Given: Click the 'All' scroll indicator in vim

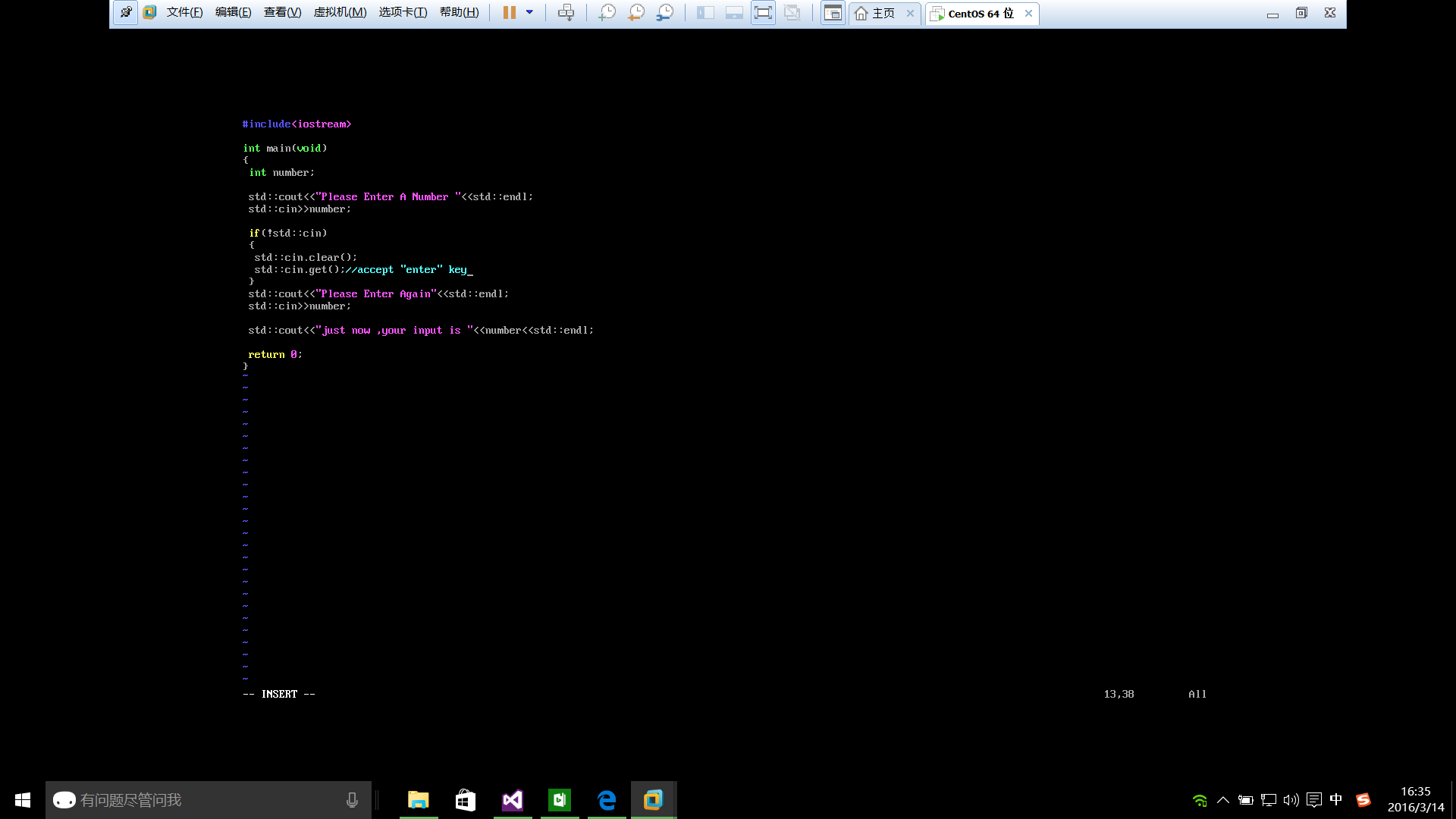Looking at the screenshot, I should coord(1197,694).
